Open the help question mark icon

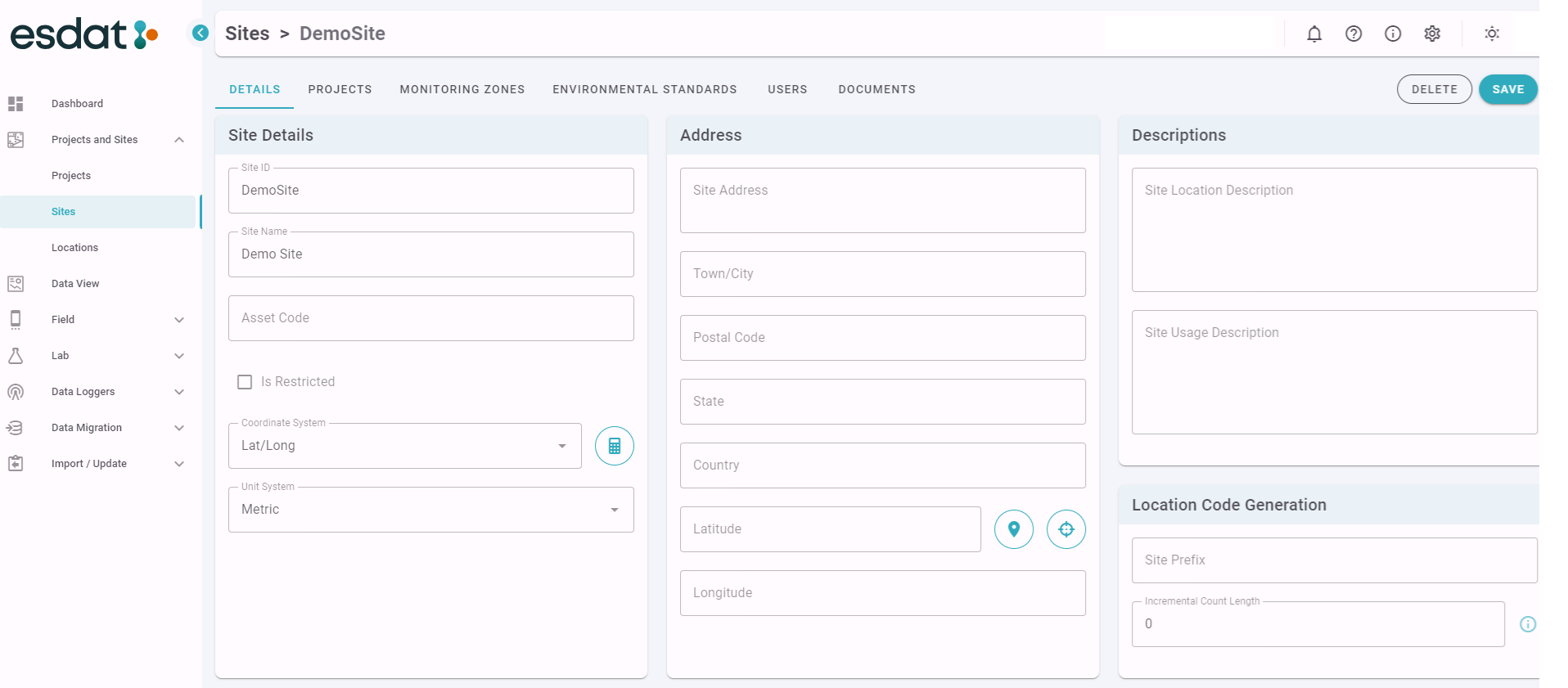[1354, 34]
